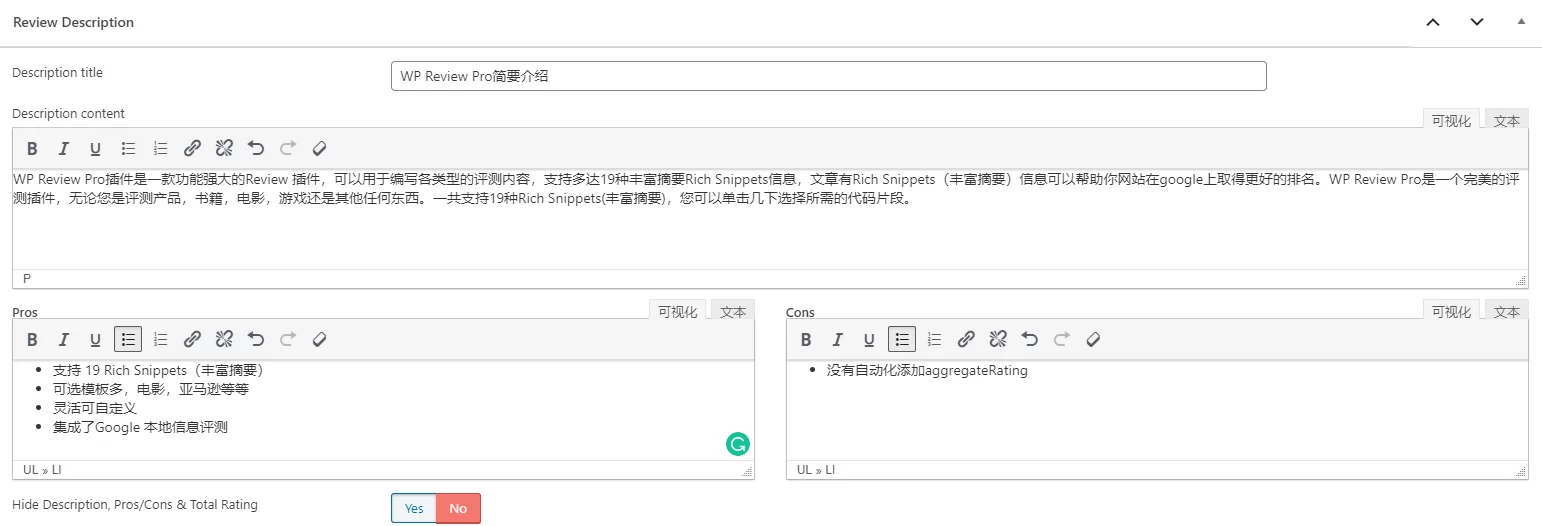Set Hide Description toggle to Yes
This screenshot has width=1542, height=526.
tap(414, 508)
